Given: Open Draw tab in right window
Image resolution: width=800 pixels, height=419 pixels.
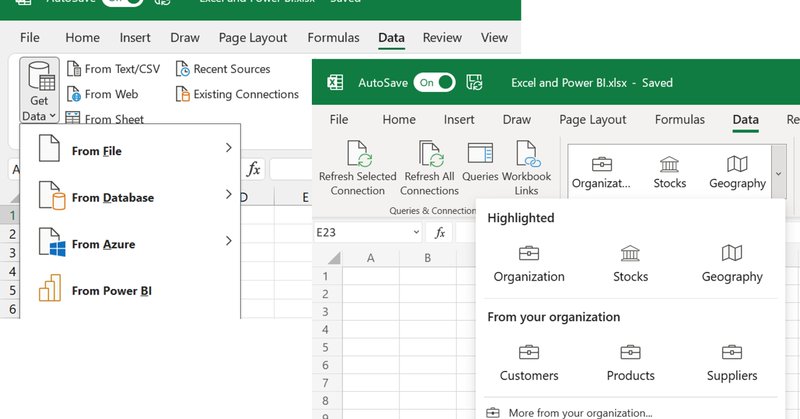Looking at the screenshot, I should [517, 119].
